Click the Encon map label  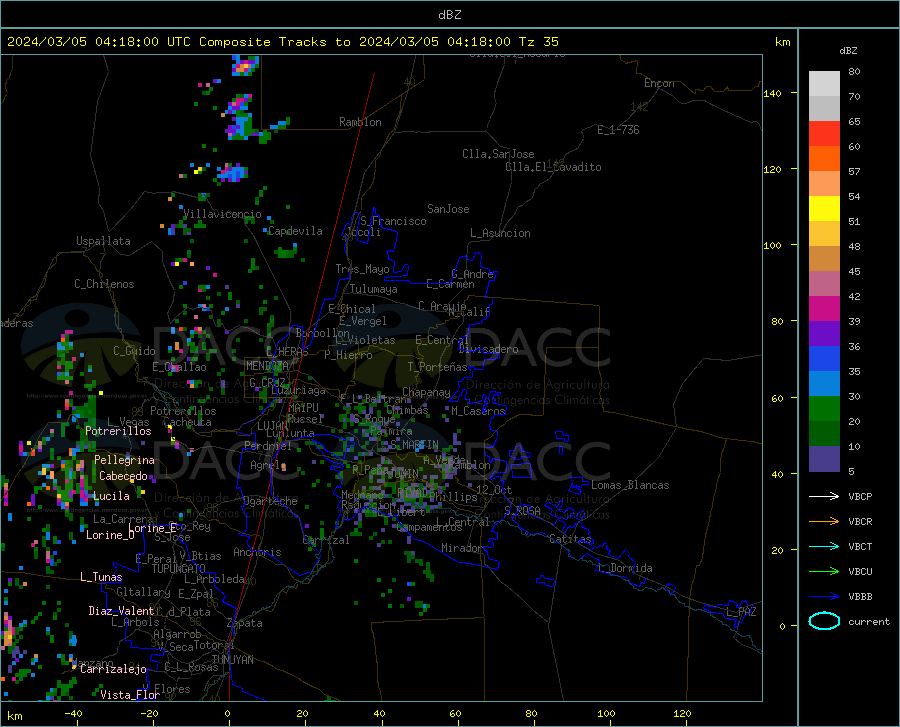click(659, 83)
